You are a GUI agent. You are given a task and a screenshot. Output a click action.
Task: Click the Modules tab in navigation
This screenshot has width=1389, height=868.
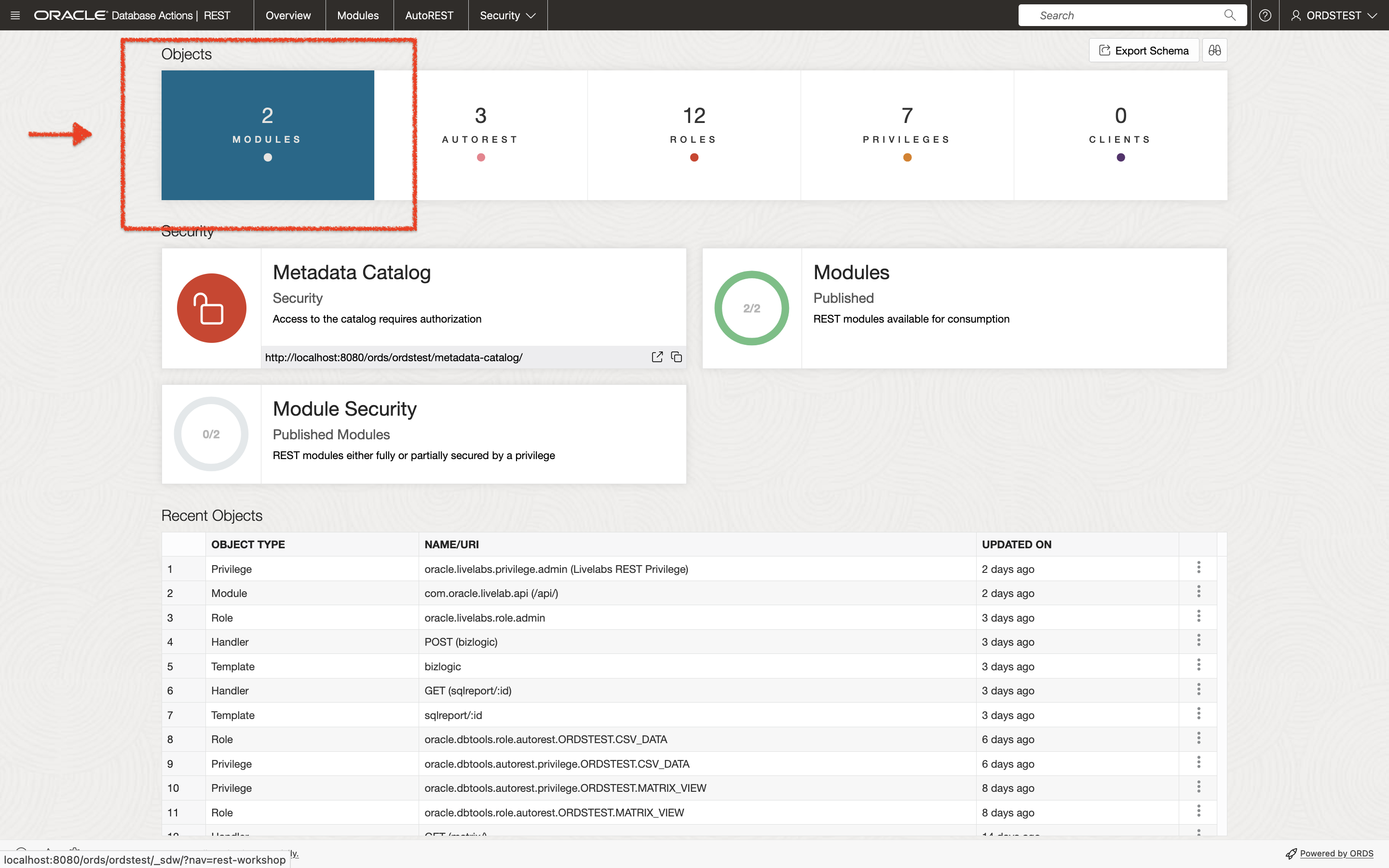357,15
